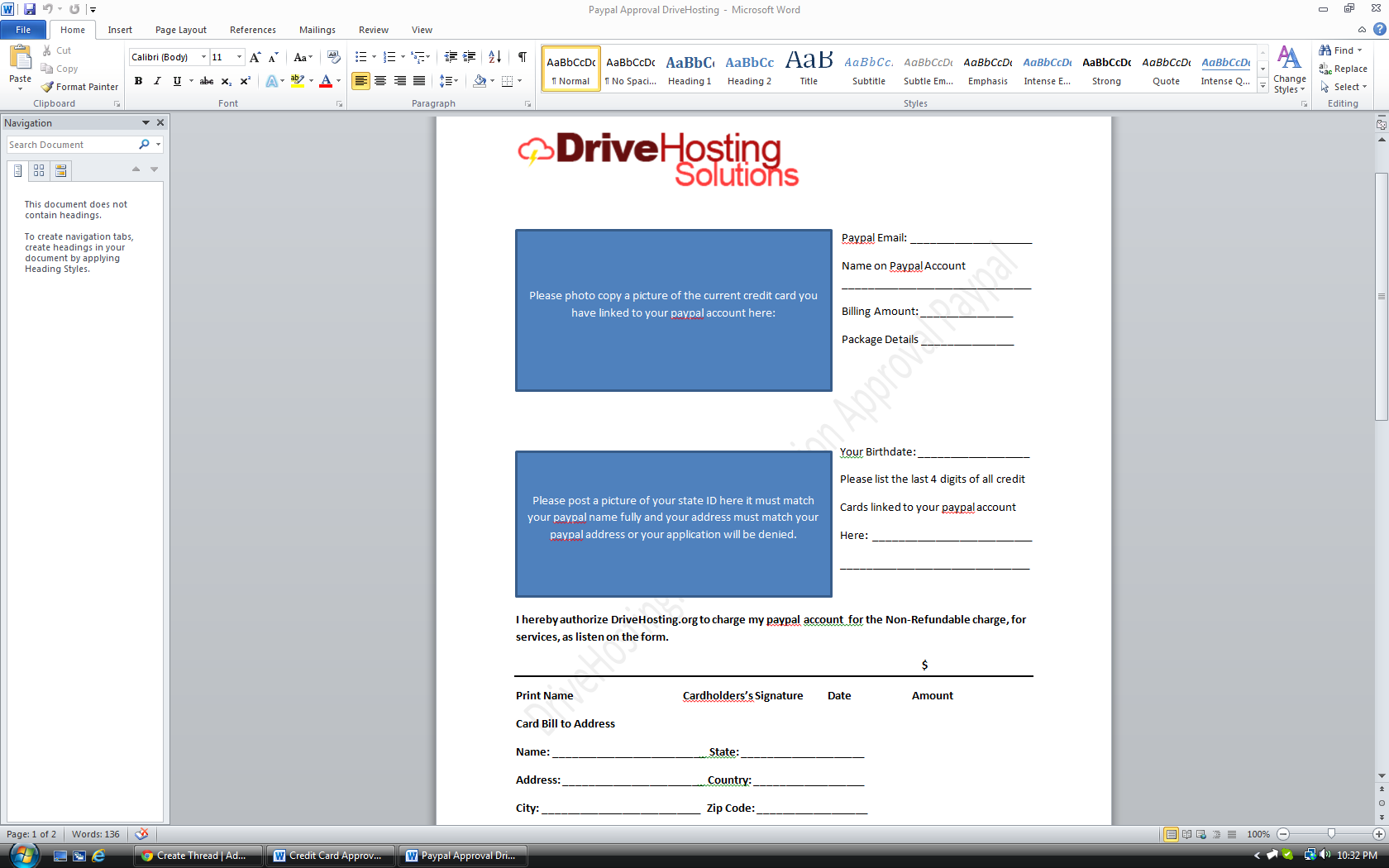Open the Change Case Aa dropdown
Screen dimensions: 1389x868
tap(303, 57)
